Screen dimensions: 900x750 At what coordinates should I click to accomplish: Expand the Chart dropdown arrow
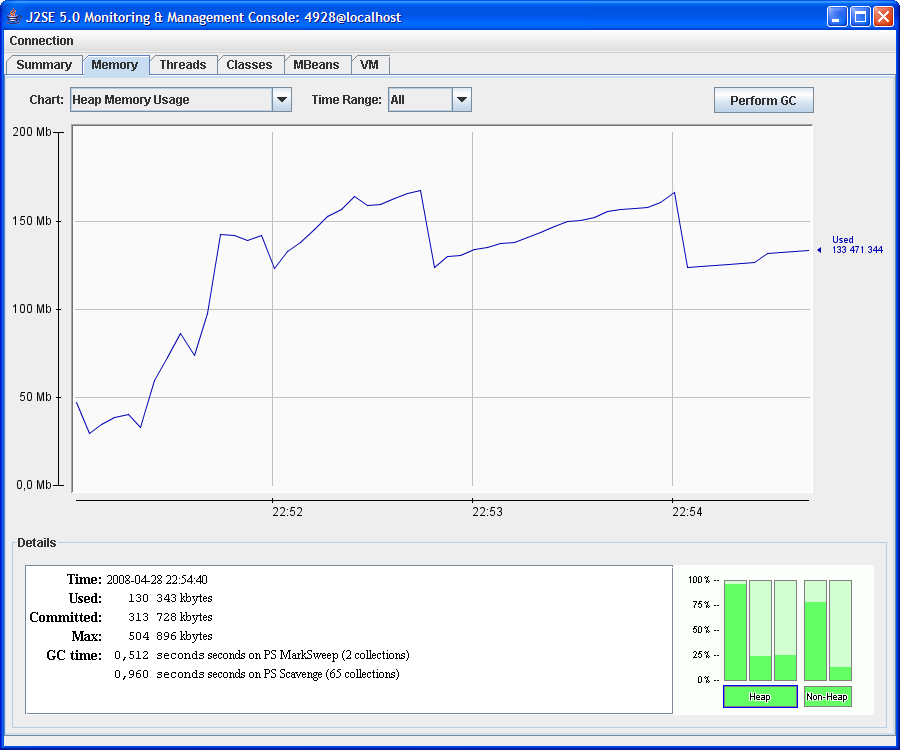(282, 100)
